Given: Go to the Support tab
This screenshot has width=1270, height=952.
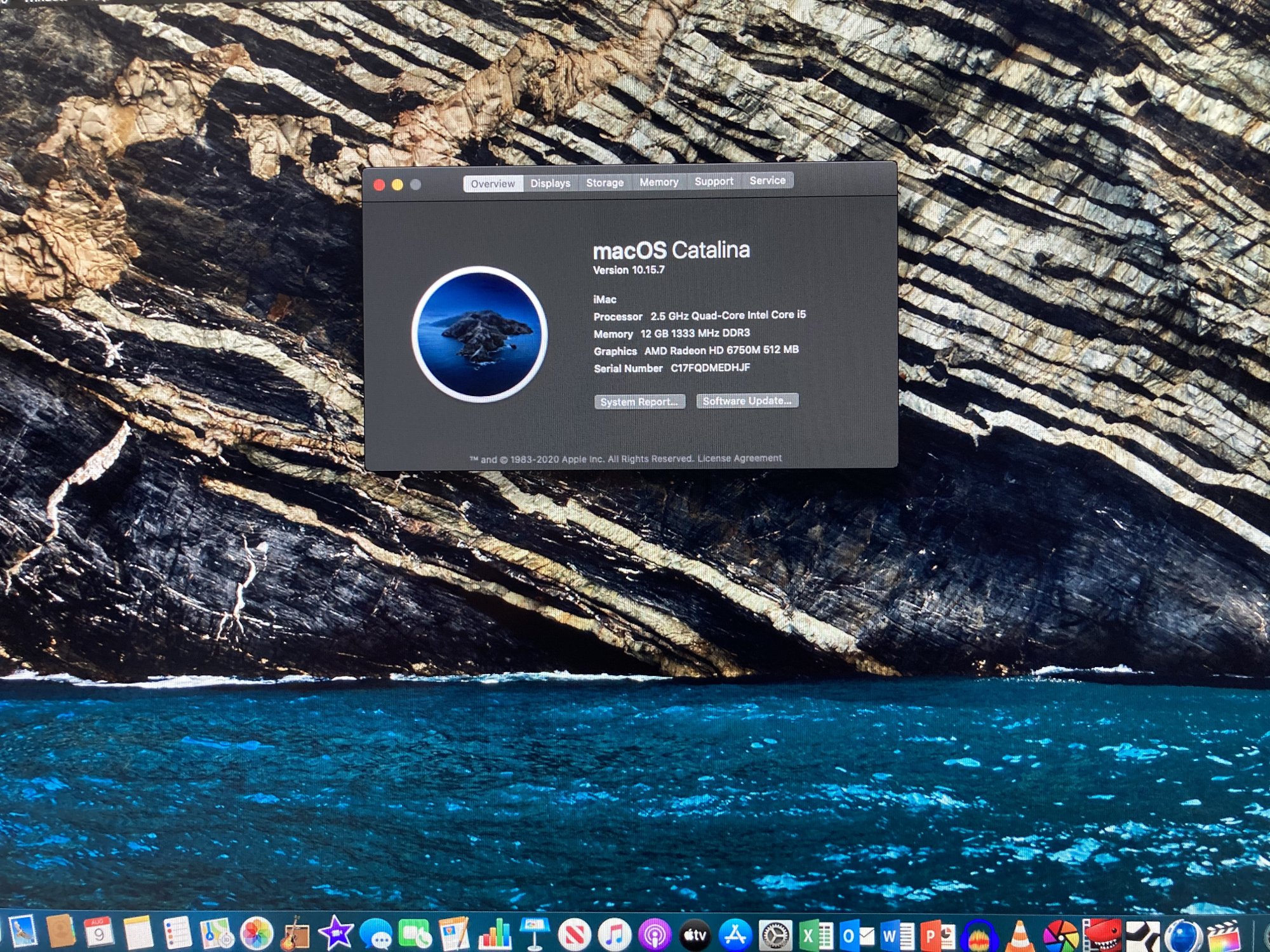Looking at the screenshot, I should [x=714, y=182].
